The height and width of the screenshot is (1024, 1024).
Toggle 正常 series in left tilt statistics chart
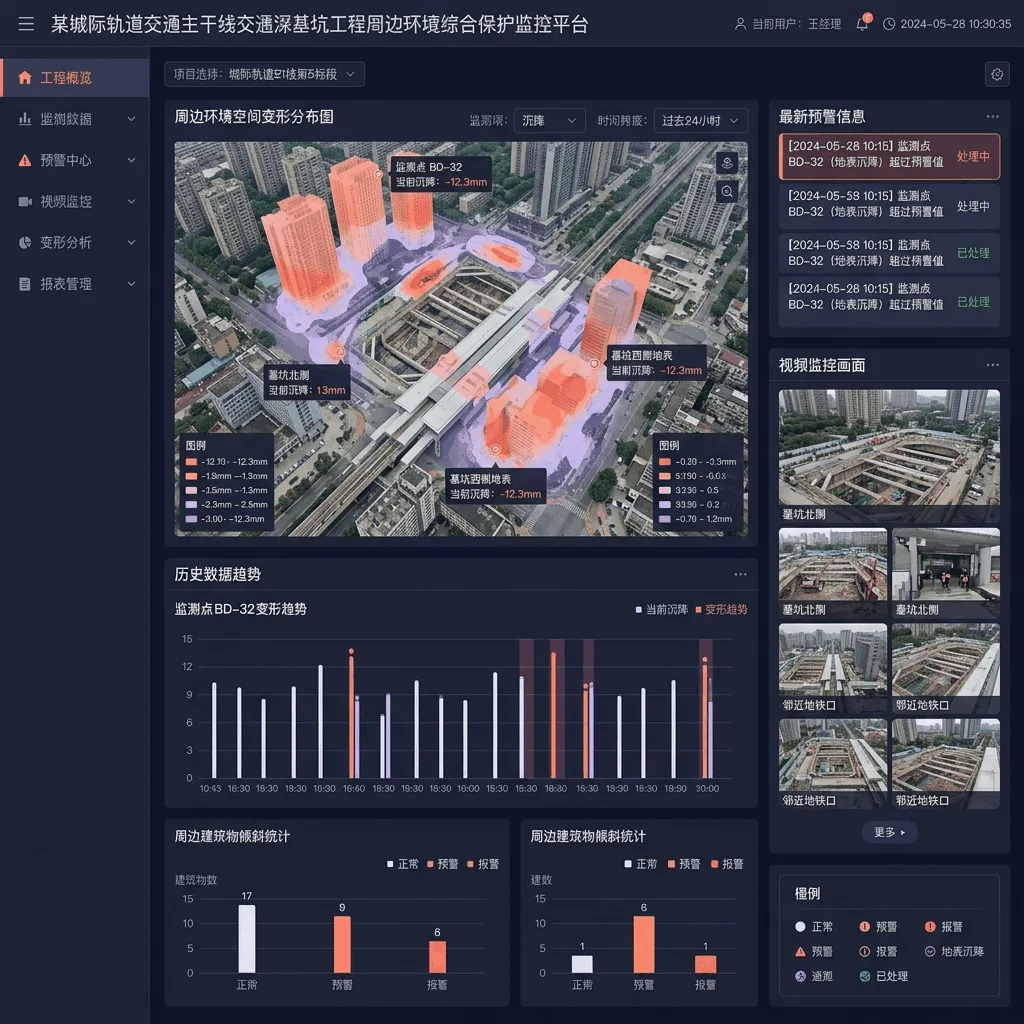click(403, 864)
